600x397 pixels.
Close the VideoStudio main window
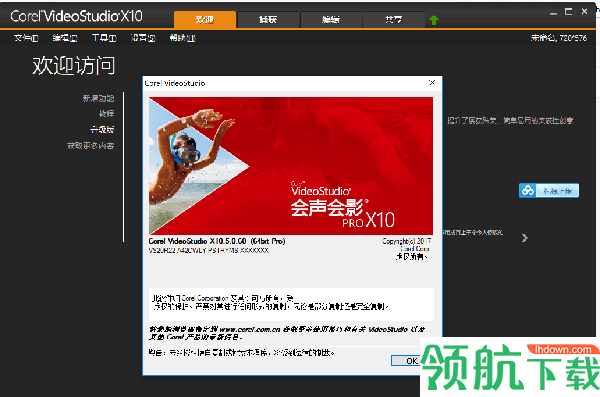[x=584, y=12]
